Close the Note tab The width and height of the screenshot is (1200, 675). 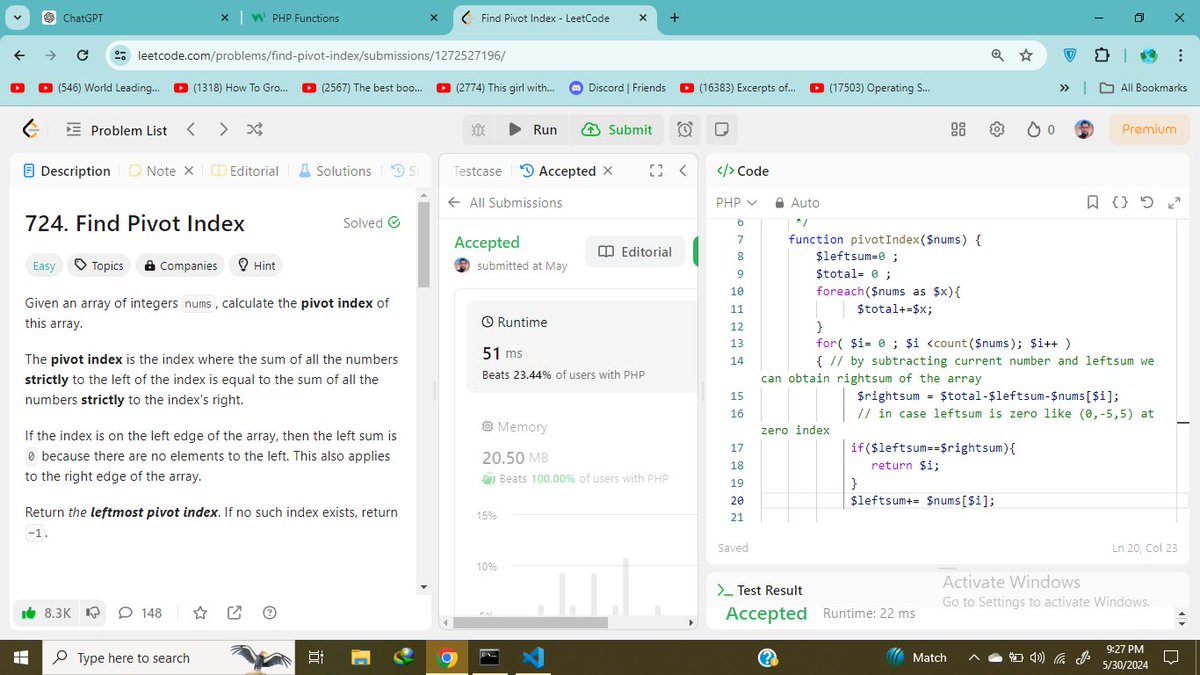coord(187,171)
